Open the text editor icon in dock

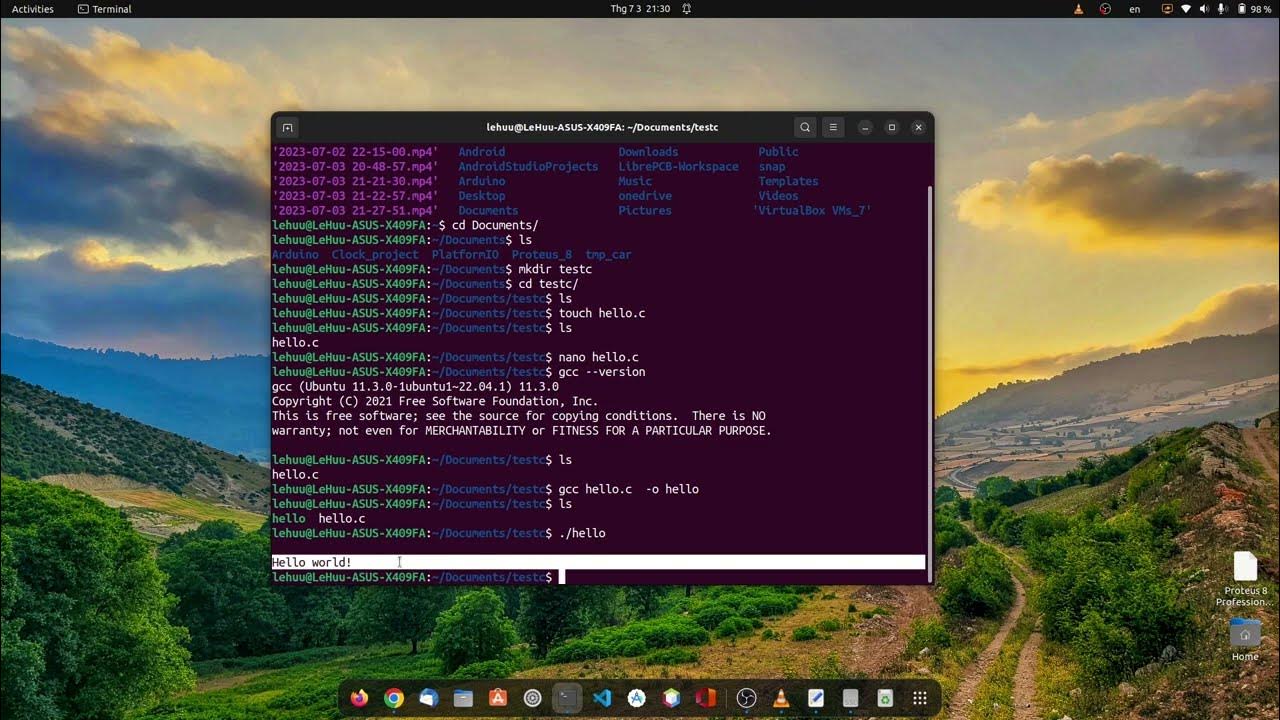pos(816,698)
